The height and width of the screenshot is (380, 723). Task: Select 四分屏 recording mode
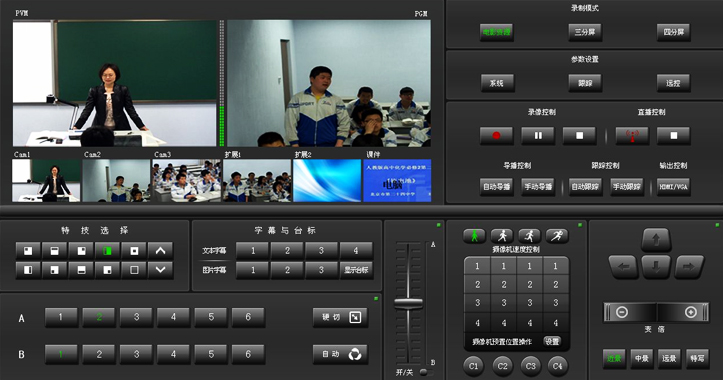click(x=673, y=32)
